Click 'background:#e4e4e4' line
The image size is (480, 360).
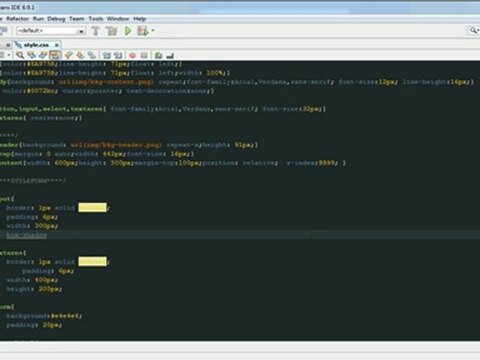44,316
